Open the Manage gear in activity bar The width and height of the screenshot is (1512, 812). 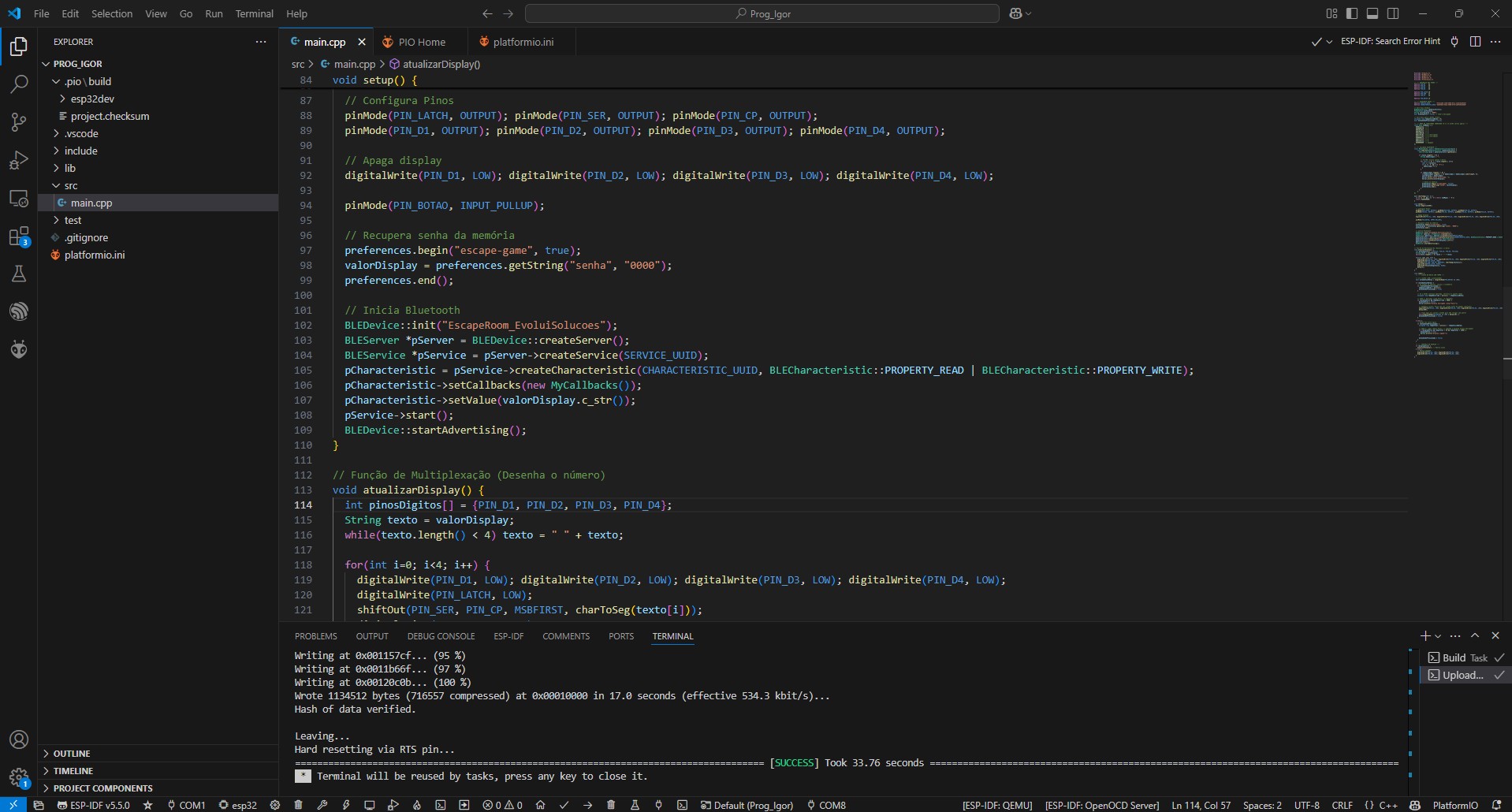(x=19, y=777)
